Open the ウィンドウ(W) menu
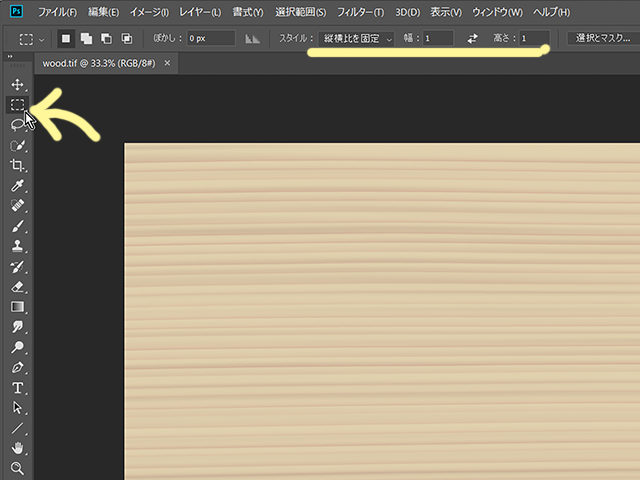This screenshot has width=640, height=480. coord(497,12)
